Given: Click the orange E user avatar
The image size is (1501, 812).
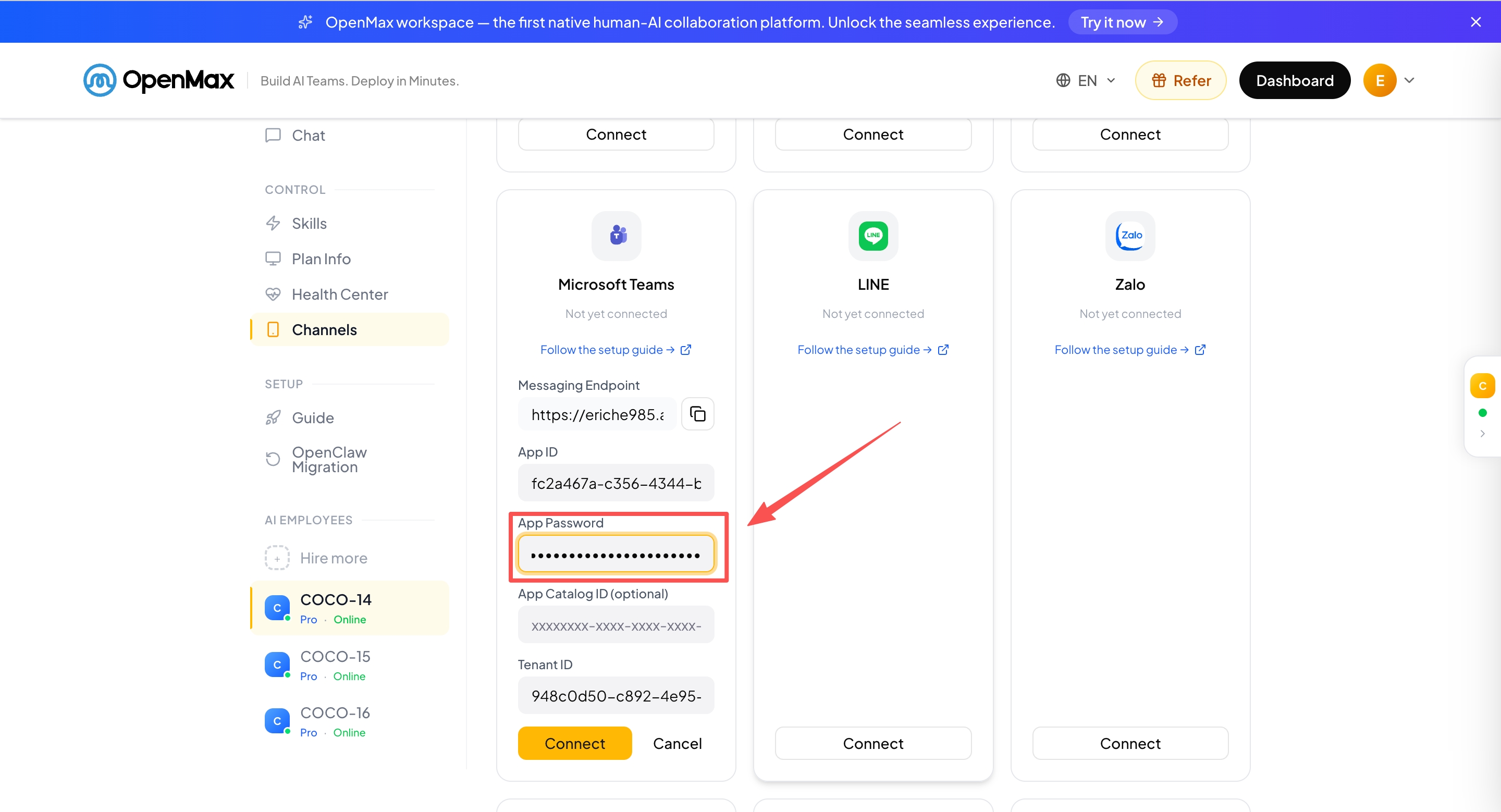Looking at the screenshot, I should pyautogui.click(x=1379, y=80).
